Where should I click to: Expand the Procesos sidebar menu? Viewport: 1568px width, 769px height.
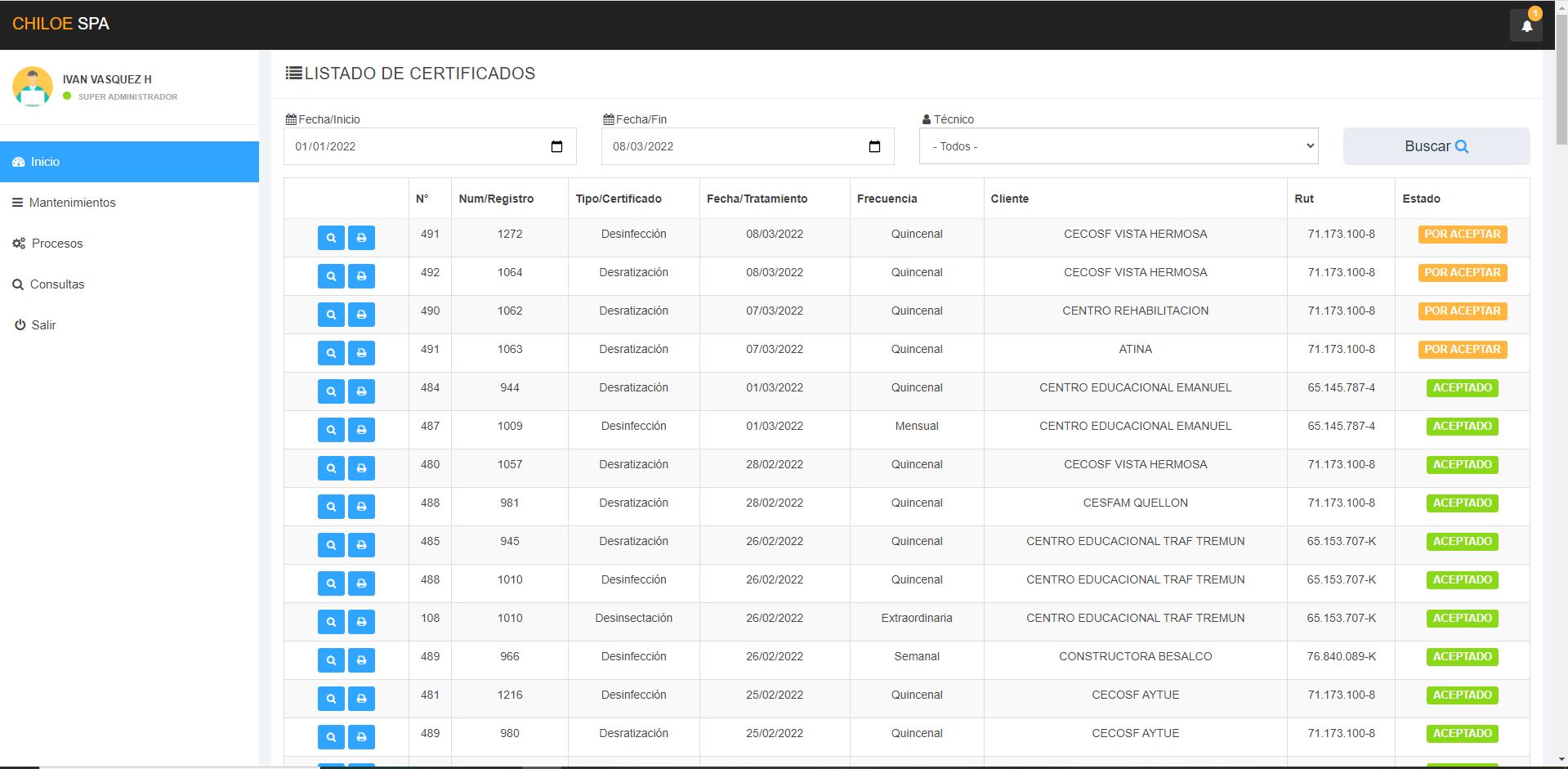tap(56, 244)
